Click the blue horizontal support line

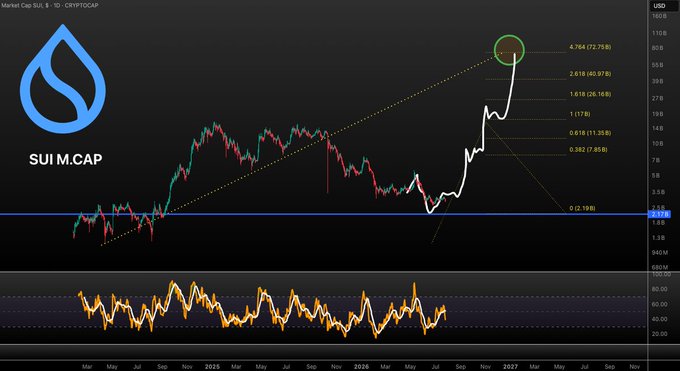click(323, 214)
